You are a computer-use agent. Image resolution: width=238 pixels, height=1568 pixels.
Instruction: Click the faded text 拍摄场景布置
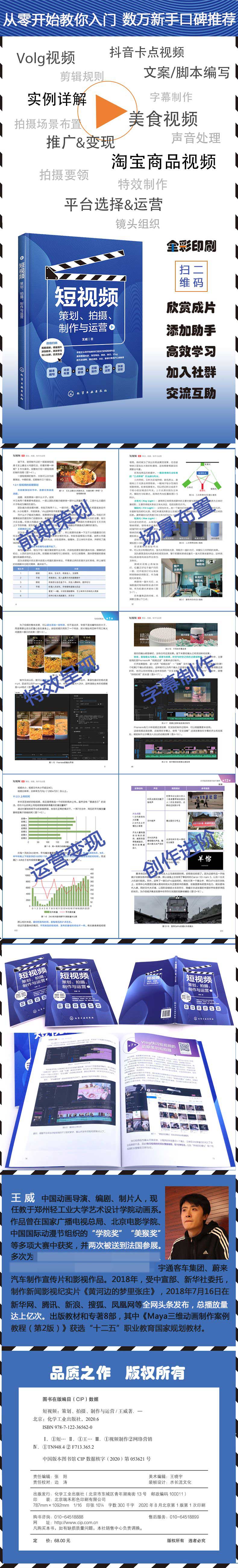[x=48, y=124]
